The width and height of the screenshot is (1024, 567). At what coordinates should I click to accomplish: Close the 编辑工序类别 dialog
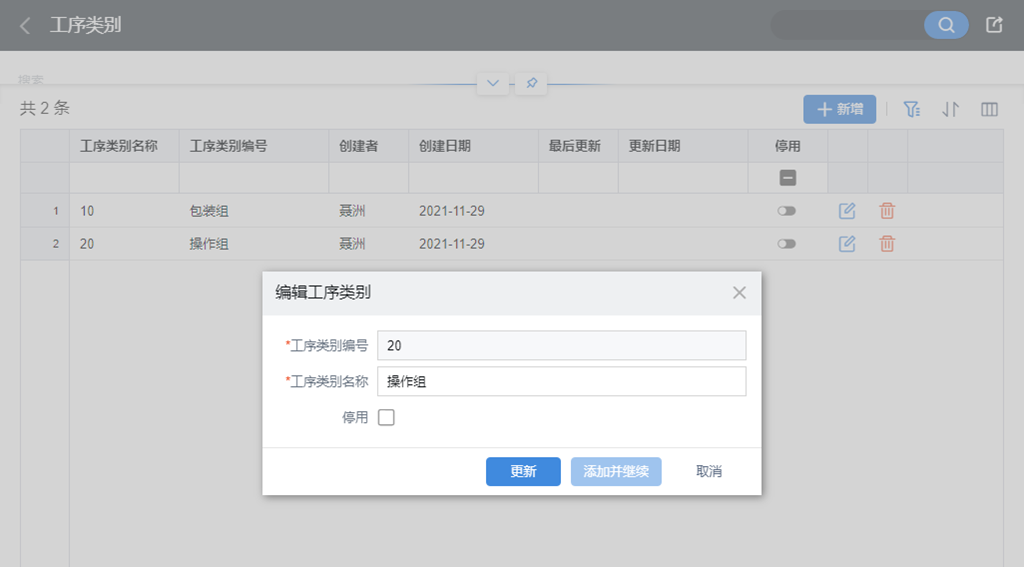click(x=739, y=293)
